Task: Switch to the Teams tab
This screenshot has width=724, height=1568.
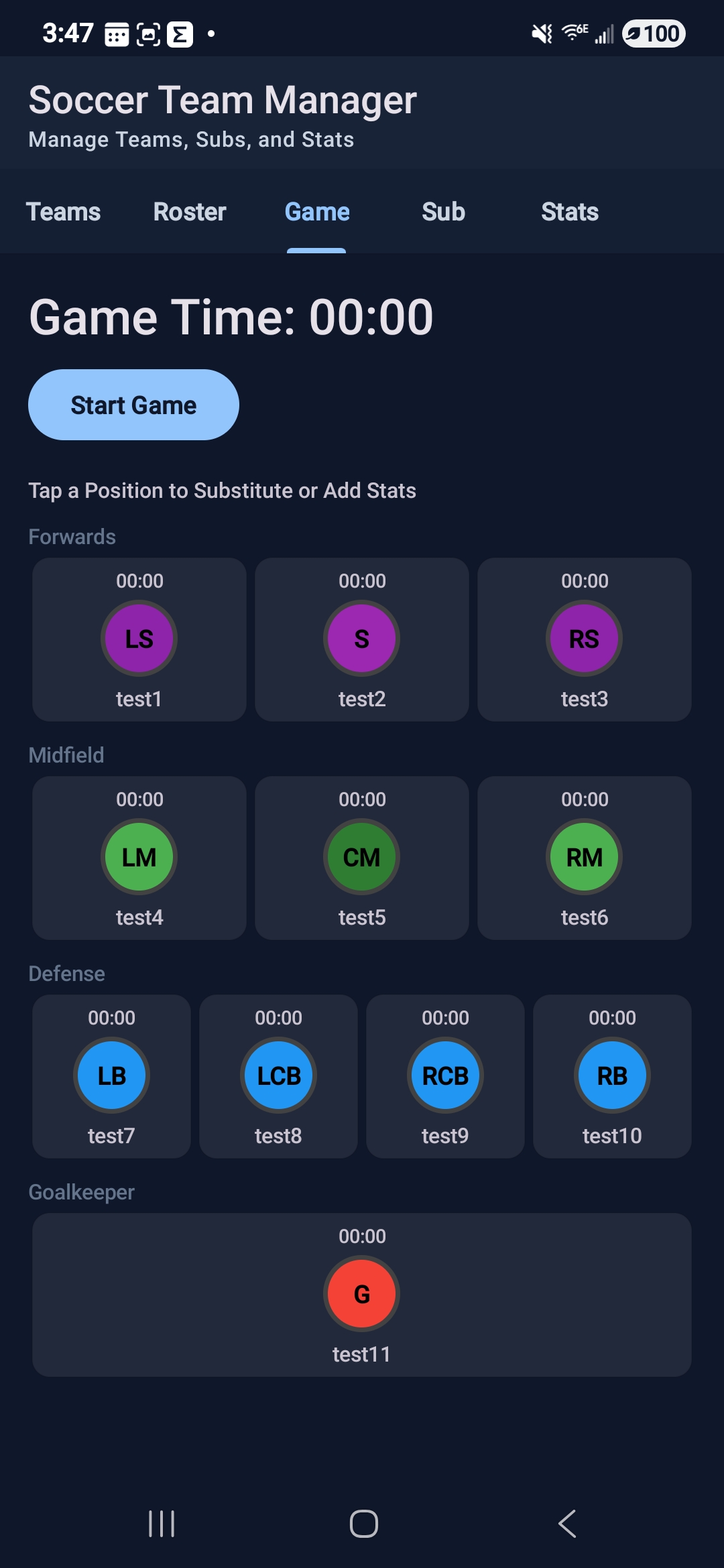Action: [64, 212]
